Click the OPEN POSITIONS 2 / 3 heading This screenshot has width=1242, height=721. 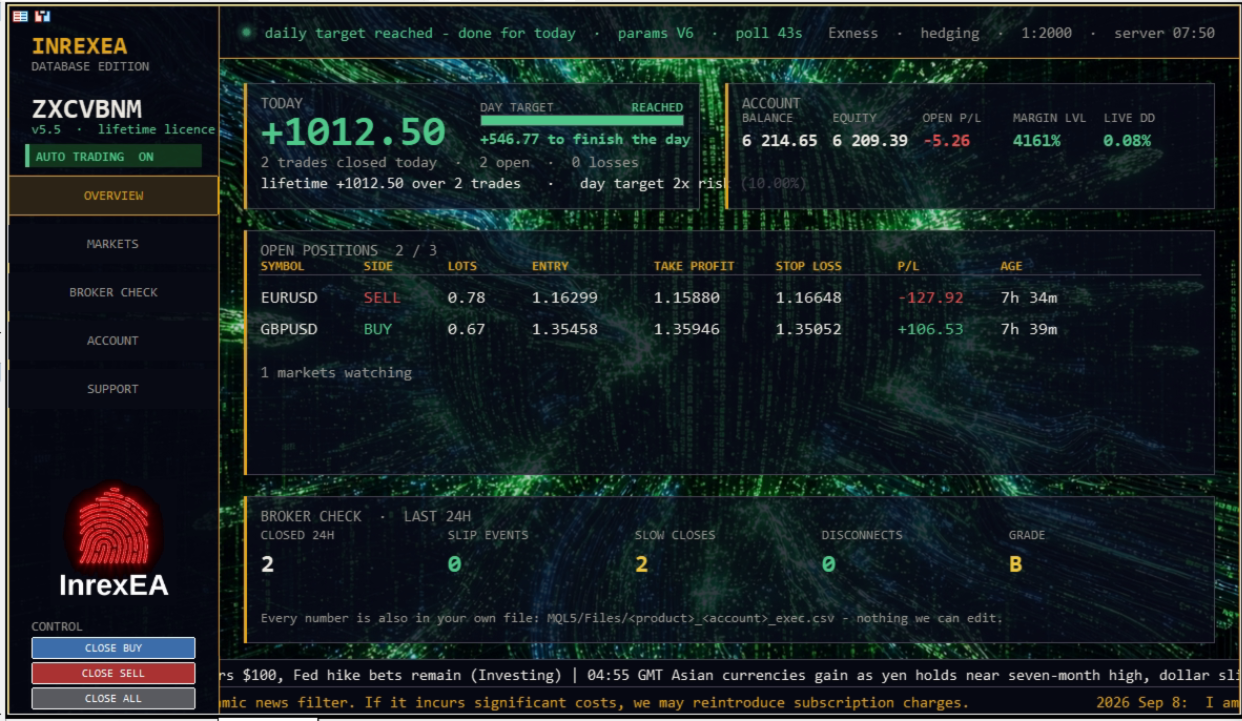pyautogui.click(x=349, y=250)
